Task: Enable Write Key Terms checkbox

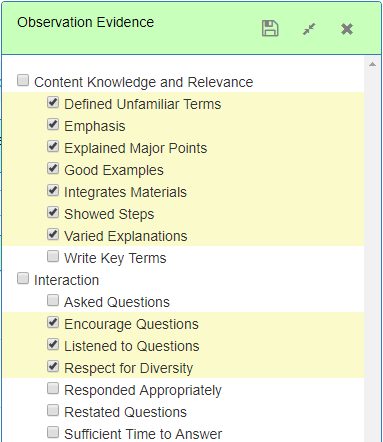Action: [53, 256]
